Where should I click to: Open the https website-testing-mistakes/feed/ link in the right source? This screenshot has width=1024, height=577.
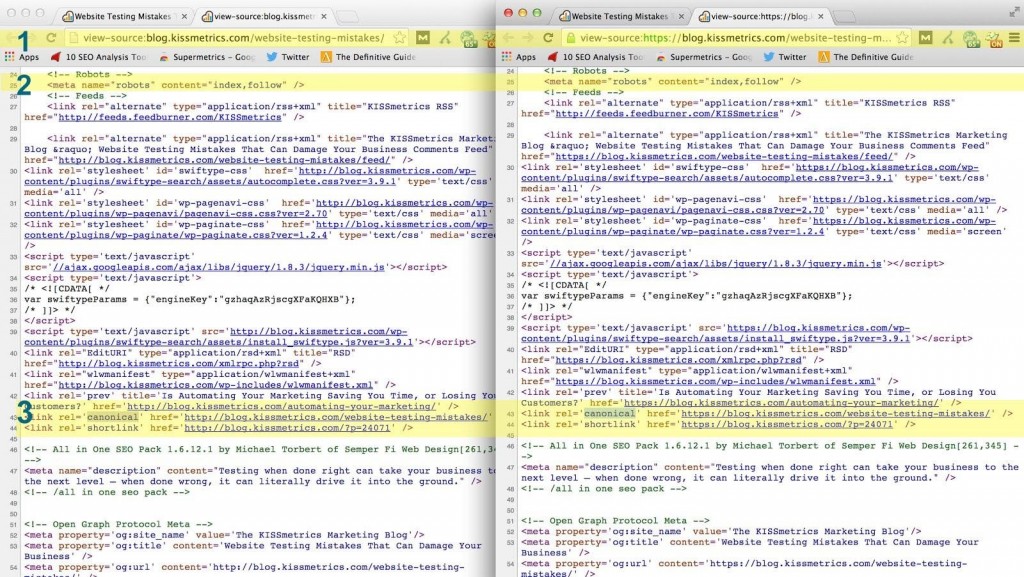[x=725, y=157]
